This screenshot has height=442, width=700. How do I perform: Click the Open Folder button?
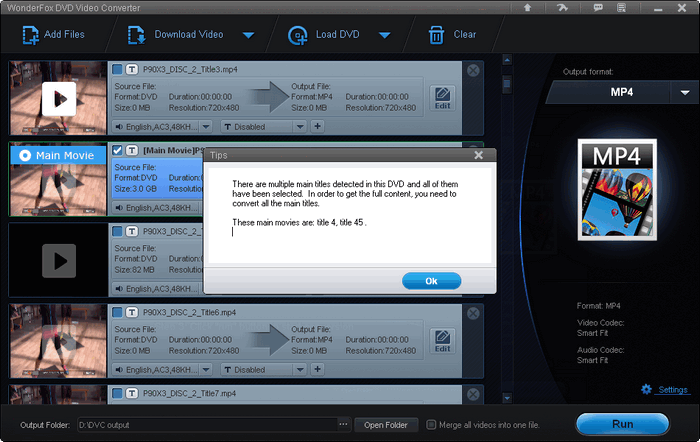point(386,425)
